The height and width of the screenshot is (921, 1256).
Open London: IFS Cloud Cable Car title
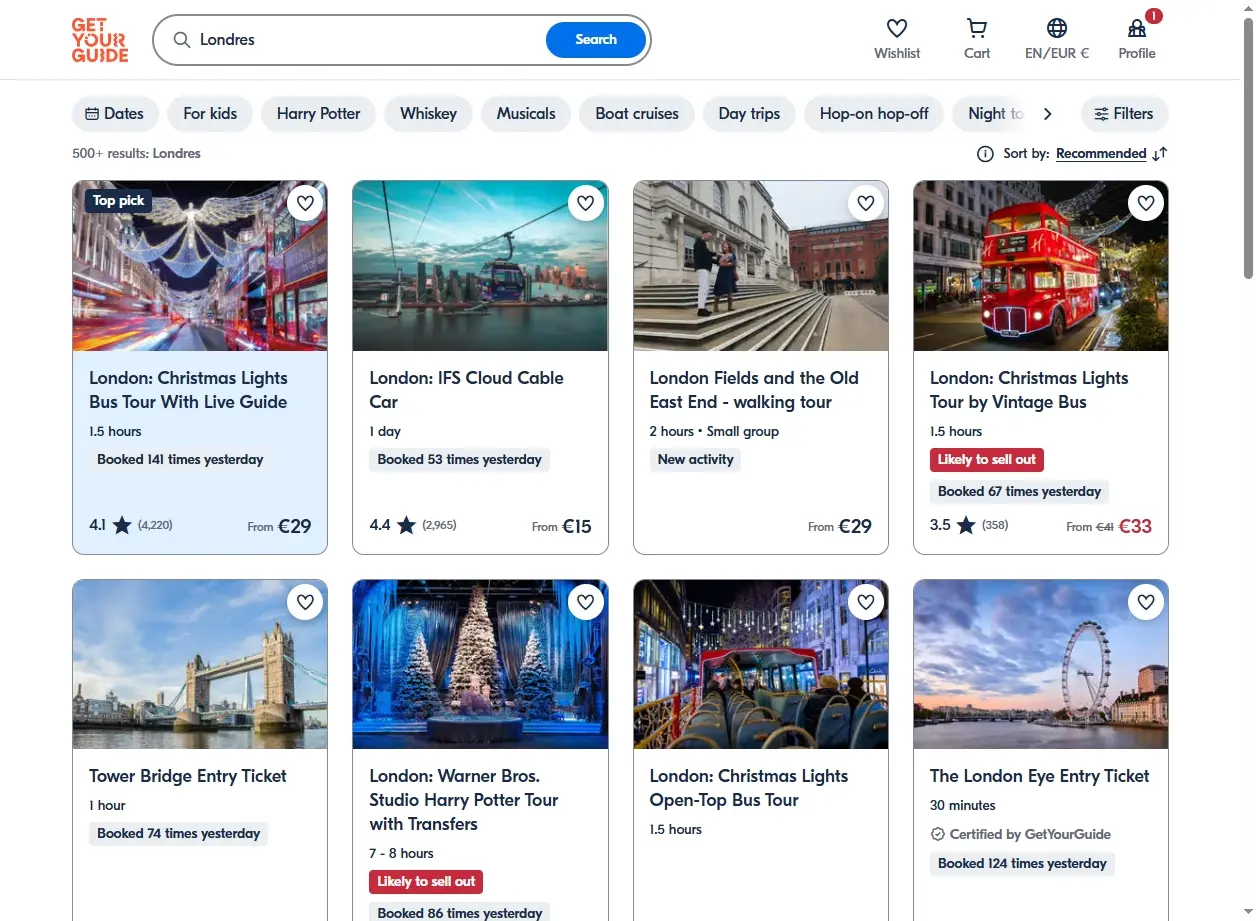(466, 390)
